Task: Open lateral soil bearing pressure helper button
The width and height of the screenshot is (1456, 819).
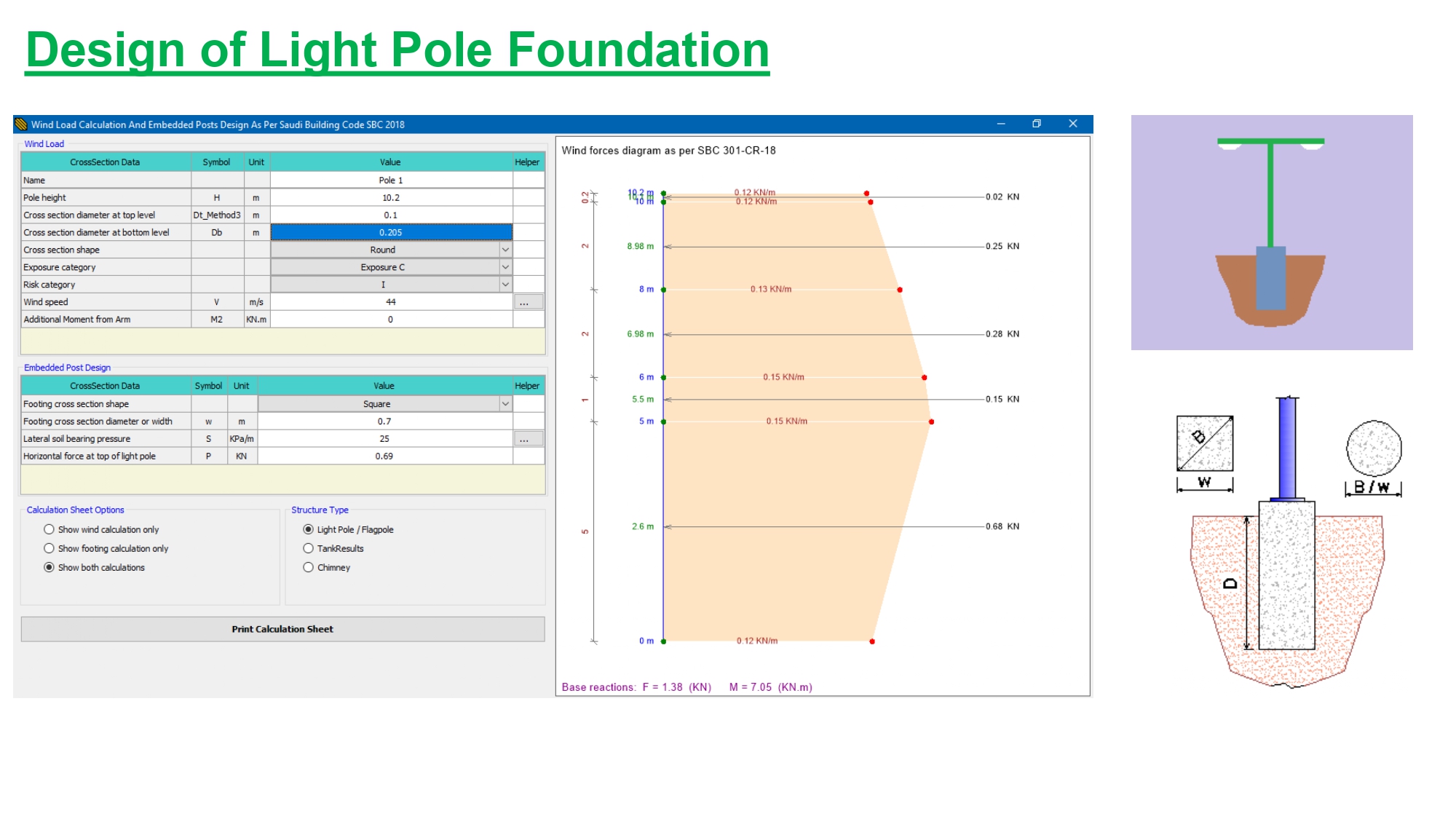Action: click(528, 439)
